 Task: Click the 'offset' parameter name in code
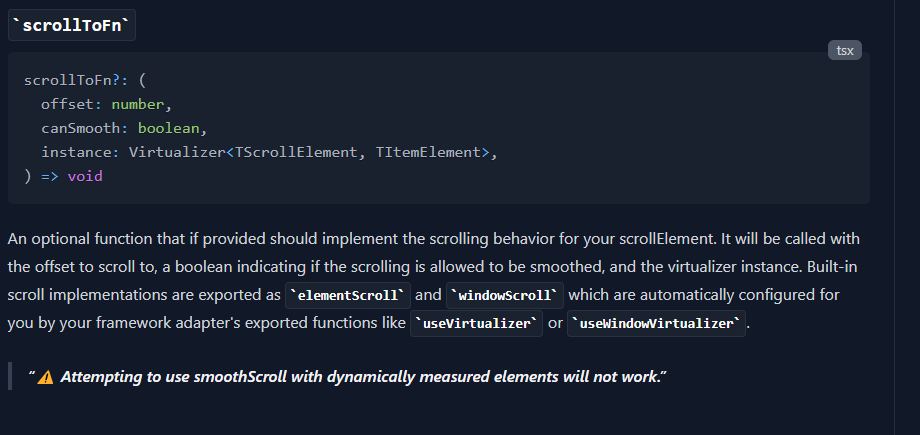point(67,104)
